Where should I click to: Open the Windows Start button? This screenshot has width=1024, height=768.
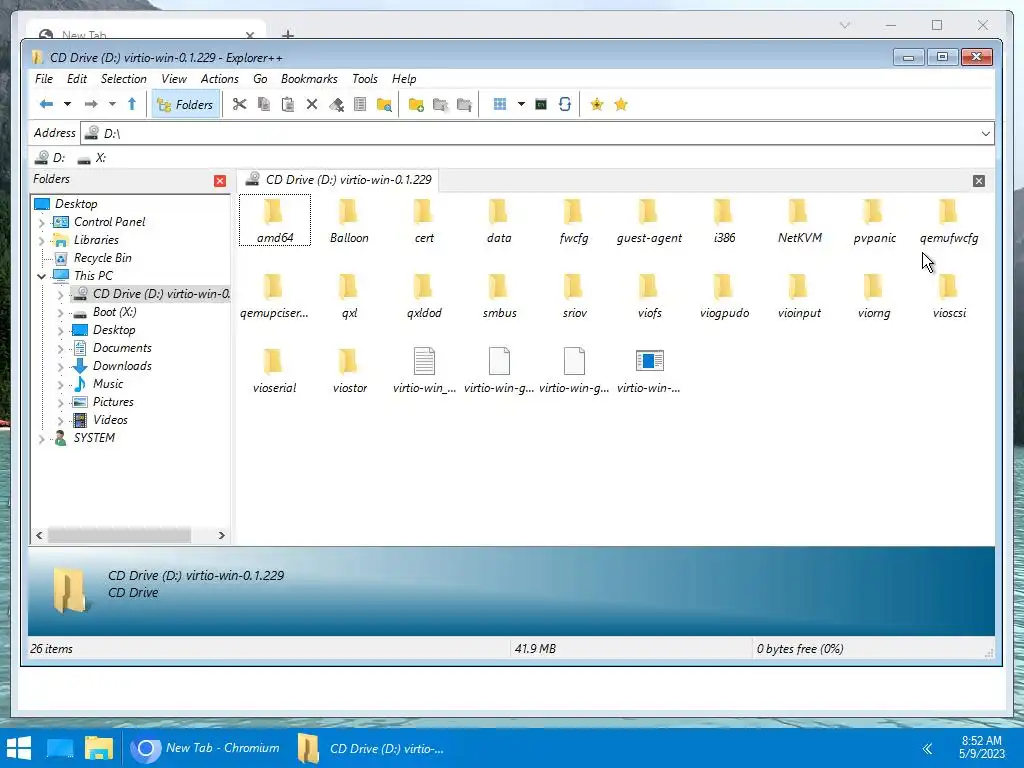point(19,748)
